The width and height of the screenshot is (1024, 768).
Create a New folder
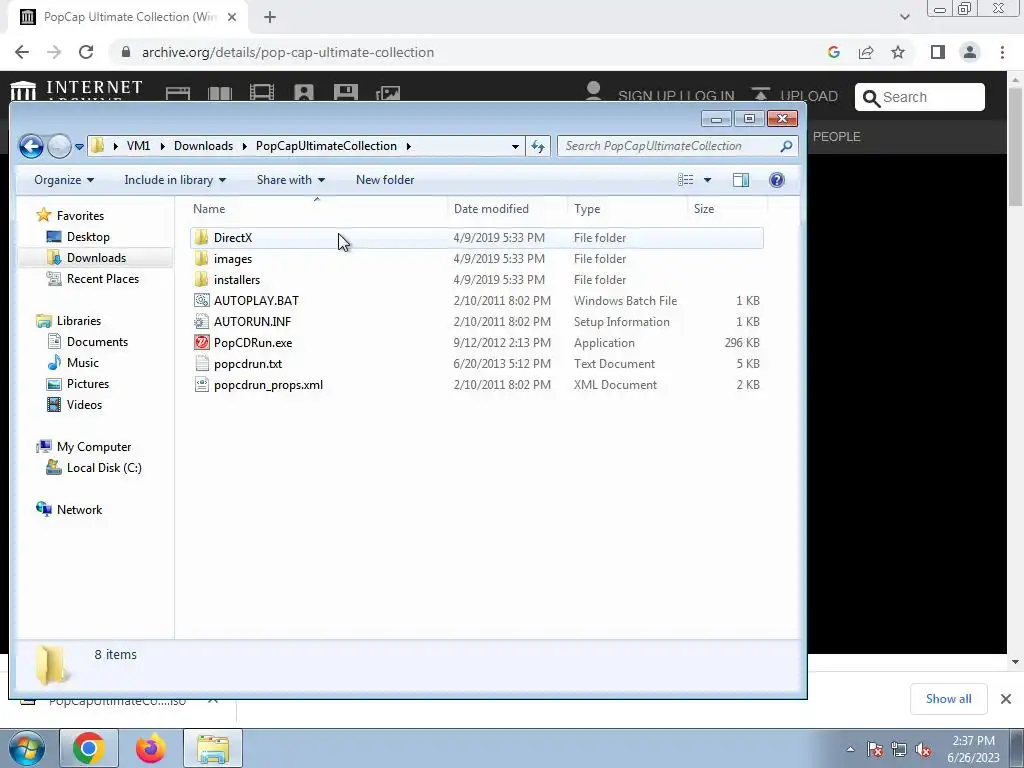[x=385, y=180]
